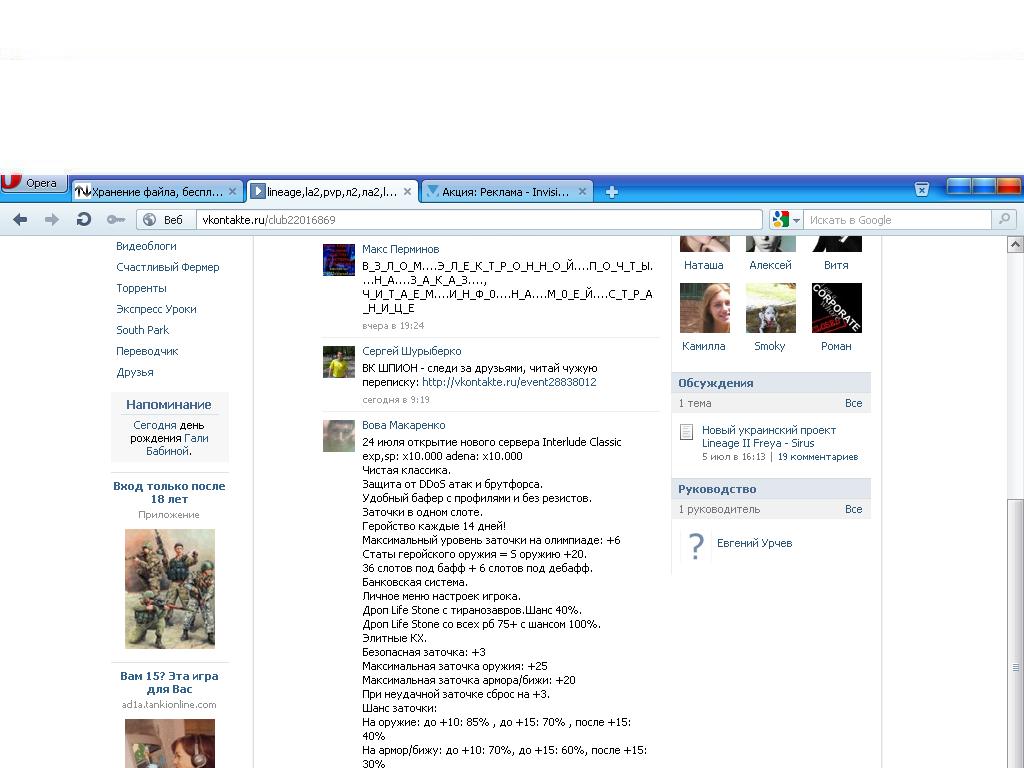The height and width of the screenshot is (768, 1024).
Task: Open Торренты sidebar link
Action: 141,288
